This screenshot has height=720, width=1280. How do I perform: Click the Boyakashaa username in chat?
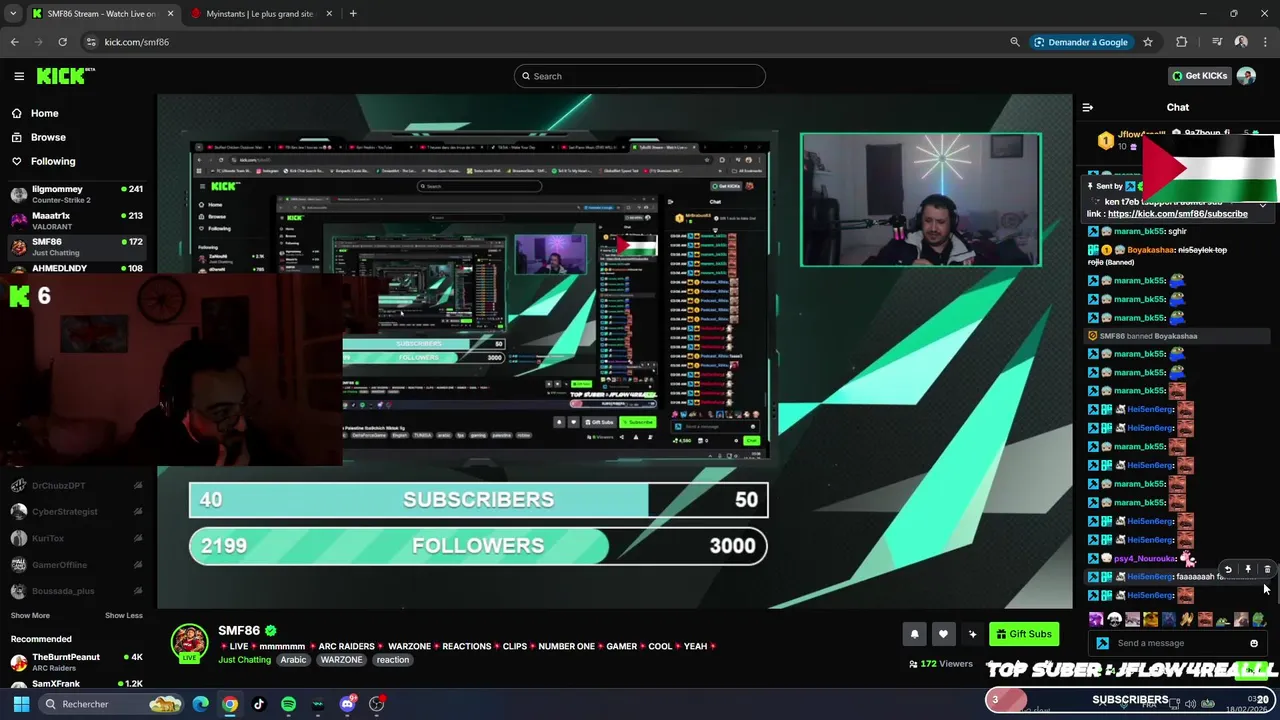click(1151, 250)
